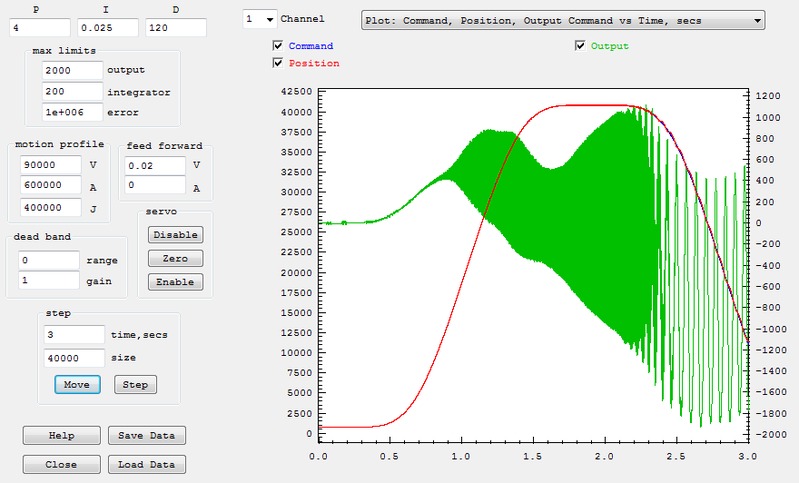799x483 pixels.
Task: Open the Channel number dropdown
Action: click(x=260, y=19)
